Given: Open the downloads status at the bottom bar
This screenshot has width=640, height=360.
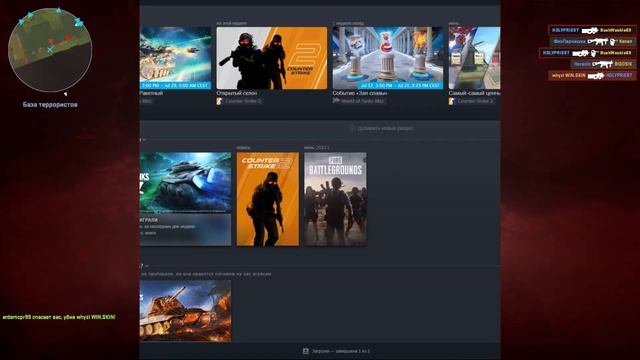Looking at the screenshot, I should click(337, 351).
